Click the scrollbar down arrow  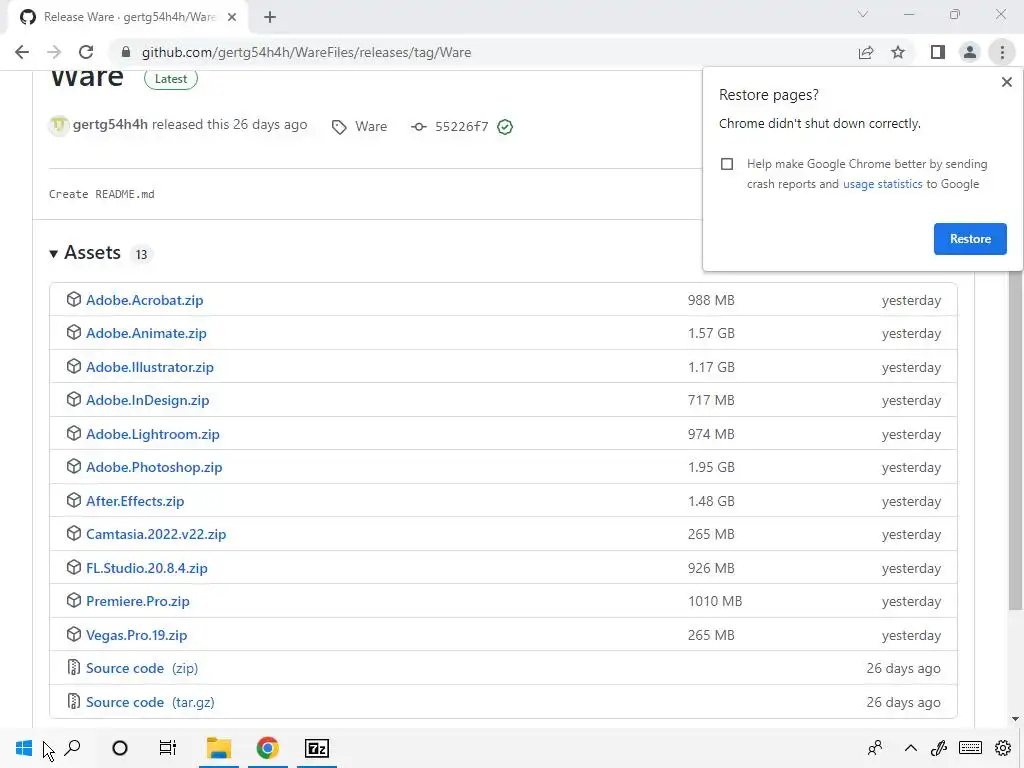1014,719
